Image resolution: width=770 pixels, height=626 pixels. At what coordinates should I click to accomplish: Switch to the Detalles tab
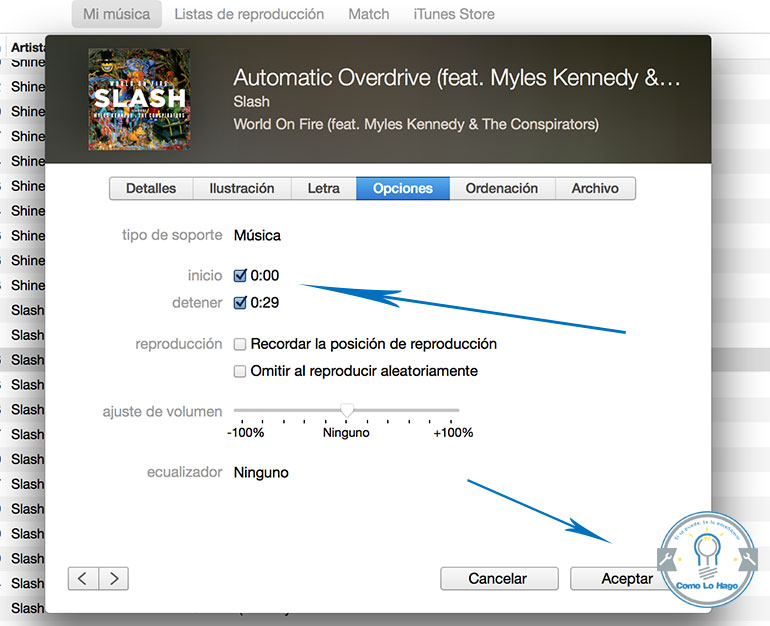[151, 189]
